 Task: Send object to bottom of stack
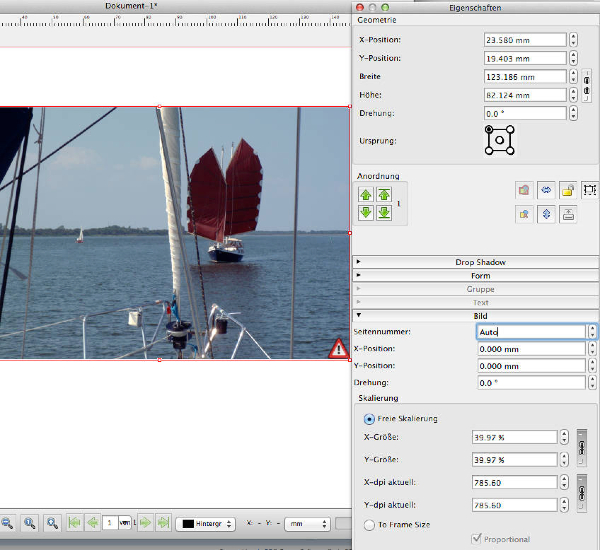coord(384,212)
